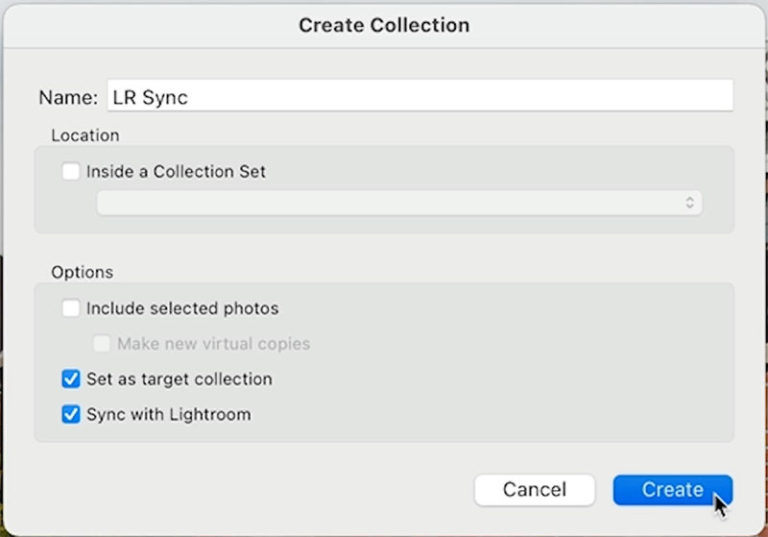Enable the Include selected photos checkbox
Screen dimensions: 768x537
[x=71, y=309]
